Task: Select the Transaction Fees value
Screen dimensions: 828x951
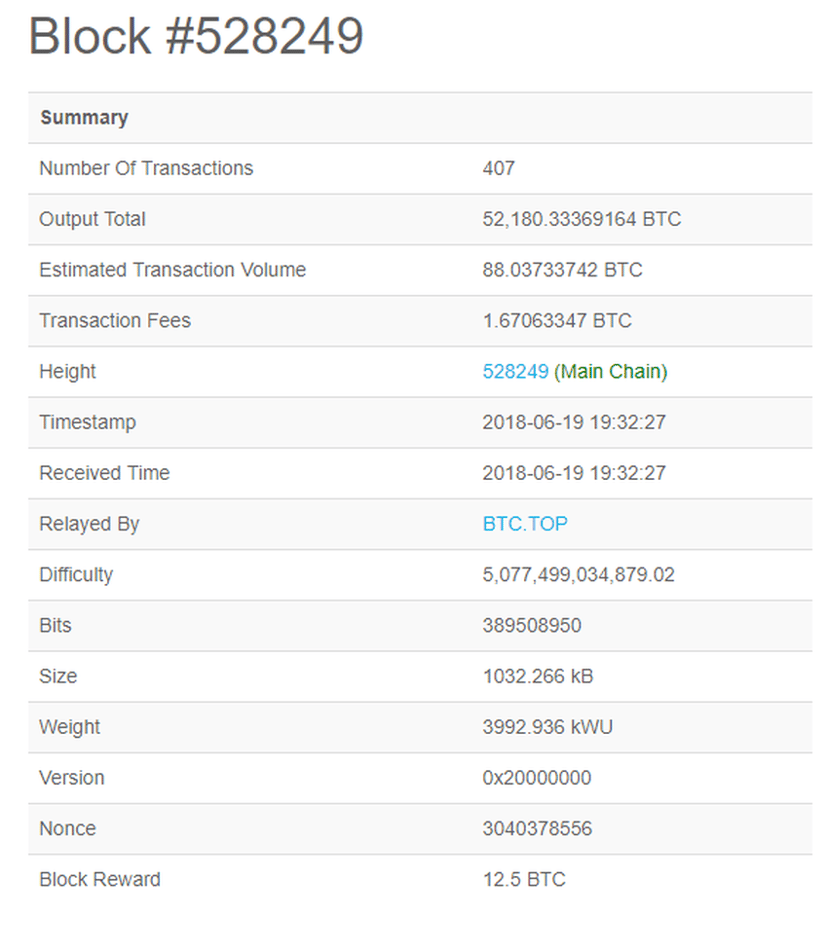Action: coord(557,321)
